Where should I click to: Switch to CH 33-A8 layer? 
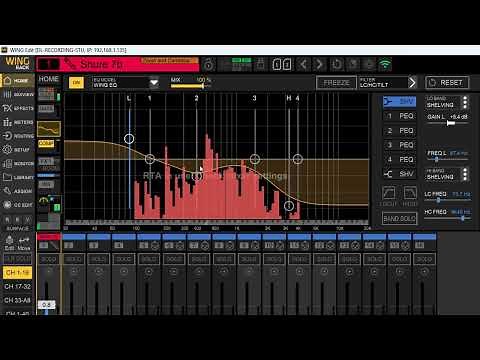click(17, 300)
